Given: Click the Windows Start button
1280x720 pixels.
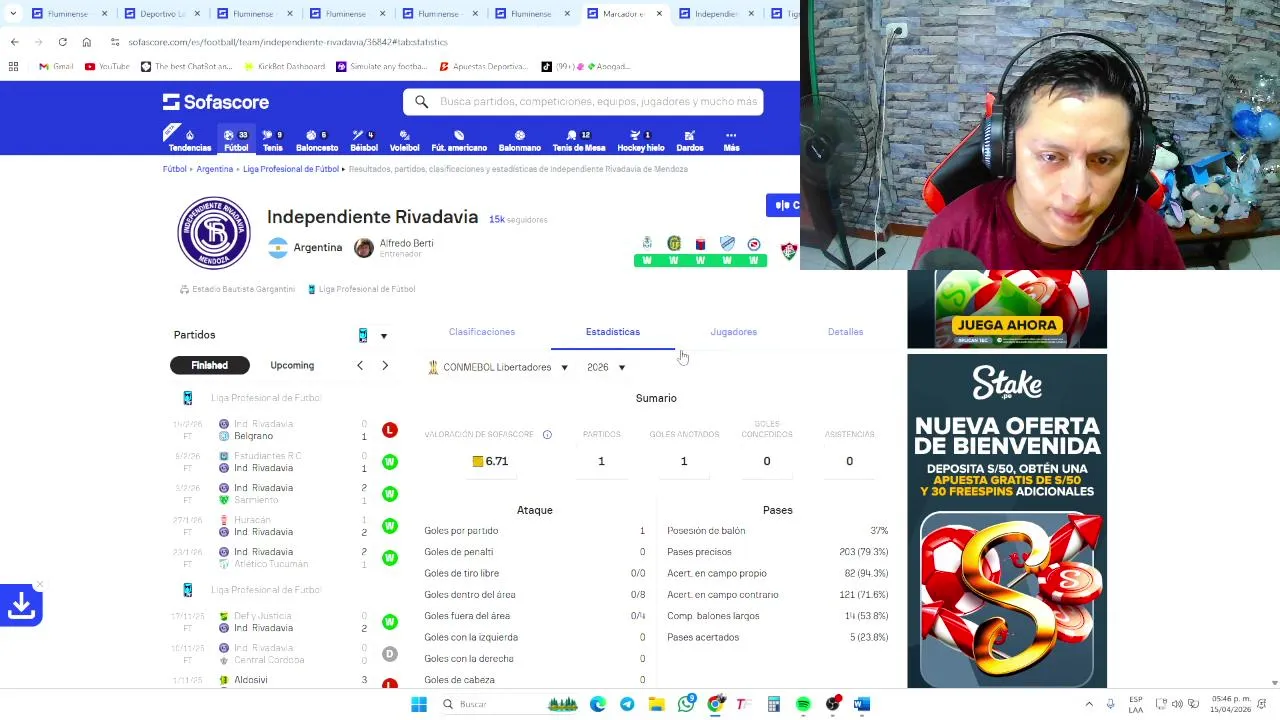Looking at the screenshot, I should [419, 704].
